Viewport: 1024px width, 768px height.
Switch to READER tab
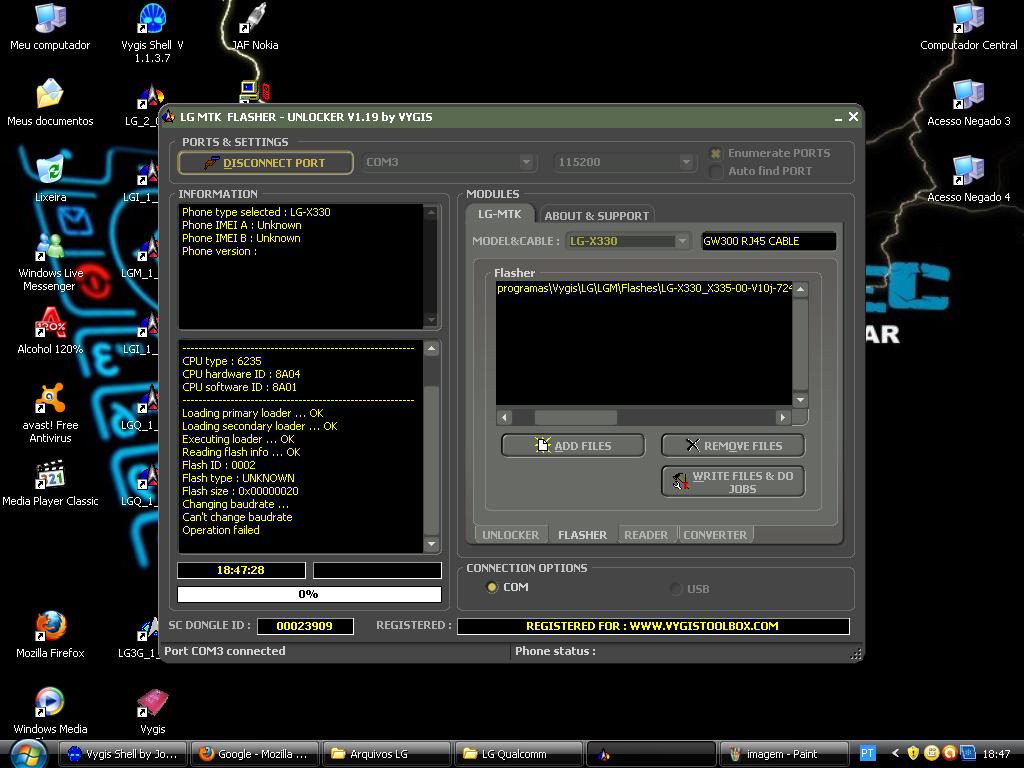click(646, 535)
